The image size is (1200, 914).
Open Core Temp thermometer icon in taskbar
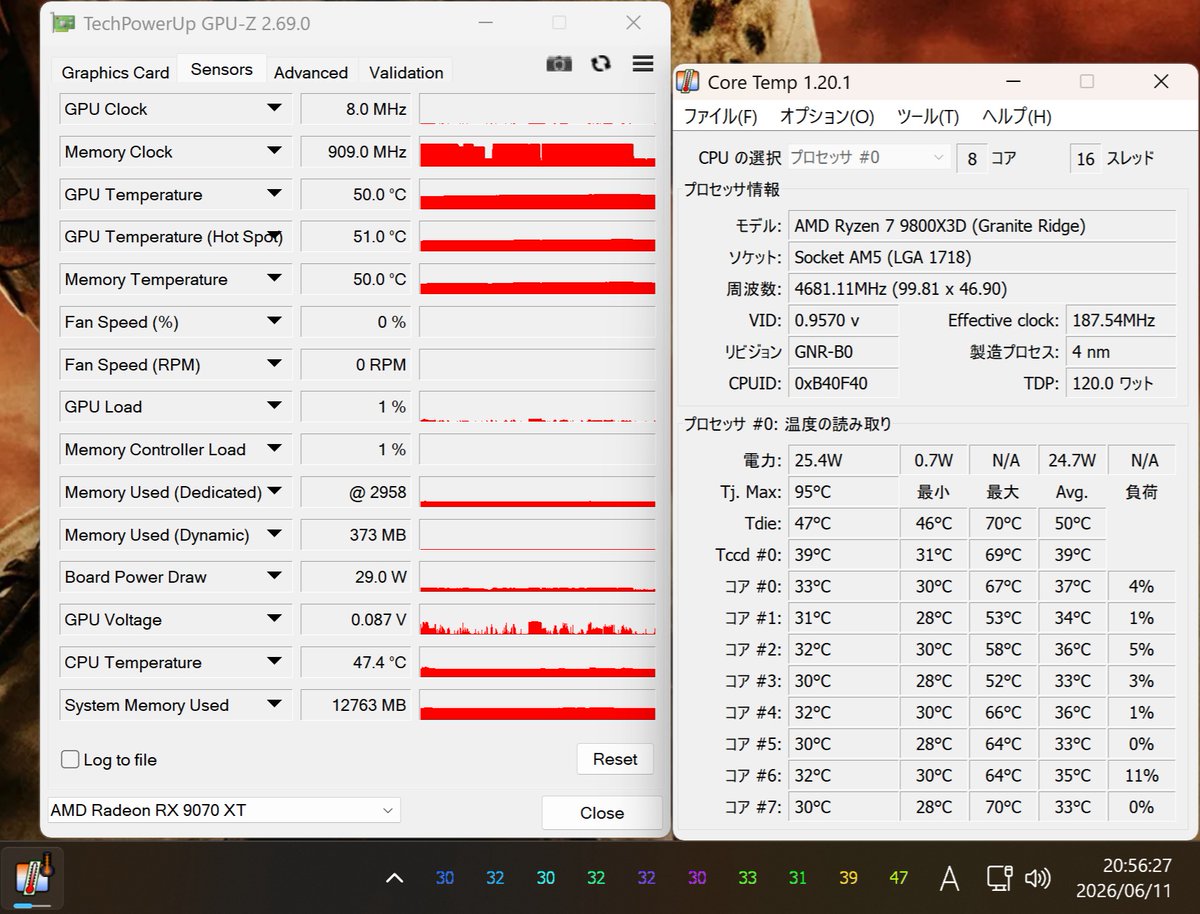pyautogui.click(x=32, y=877)
